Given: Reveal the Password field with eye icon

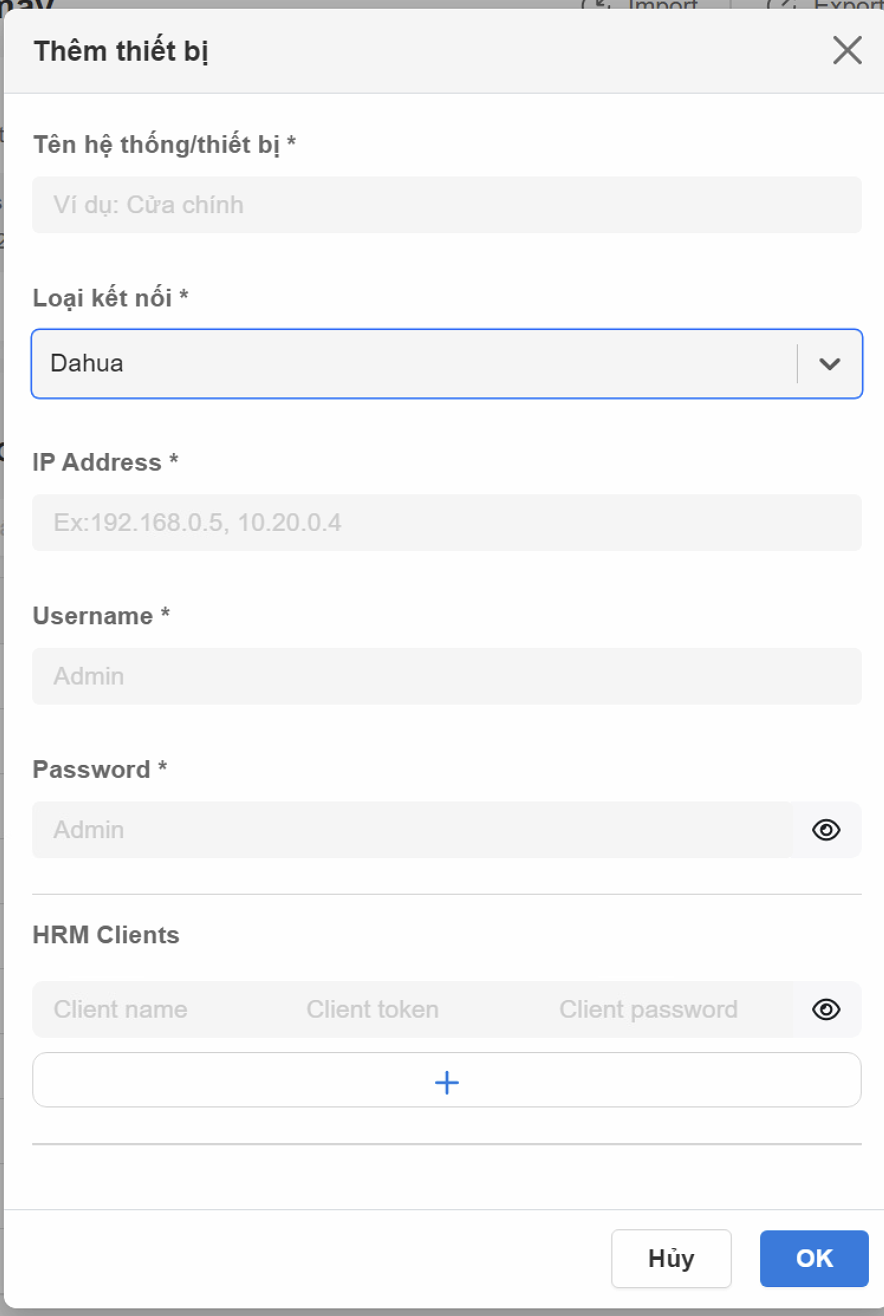Looking at the screenshot, I should click(826, 830).
